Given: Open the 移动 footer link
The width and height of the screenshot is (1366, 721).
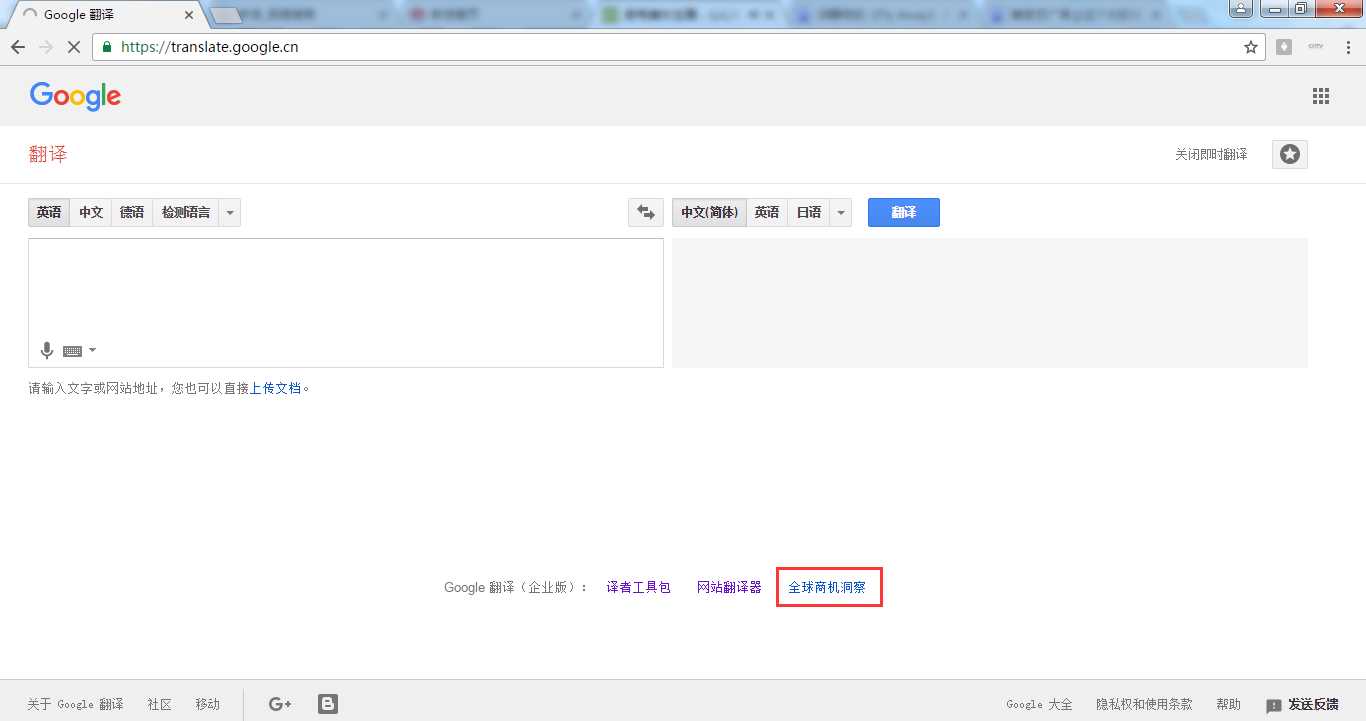Looking at the screenshot, I should [208, 704].
